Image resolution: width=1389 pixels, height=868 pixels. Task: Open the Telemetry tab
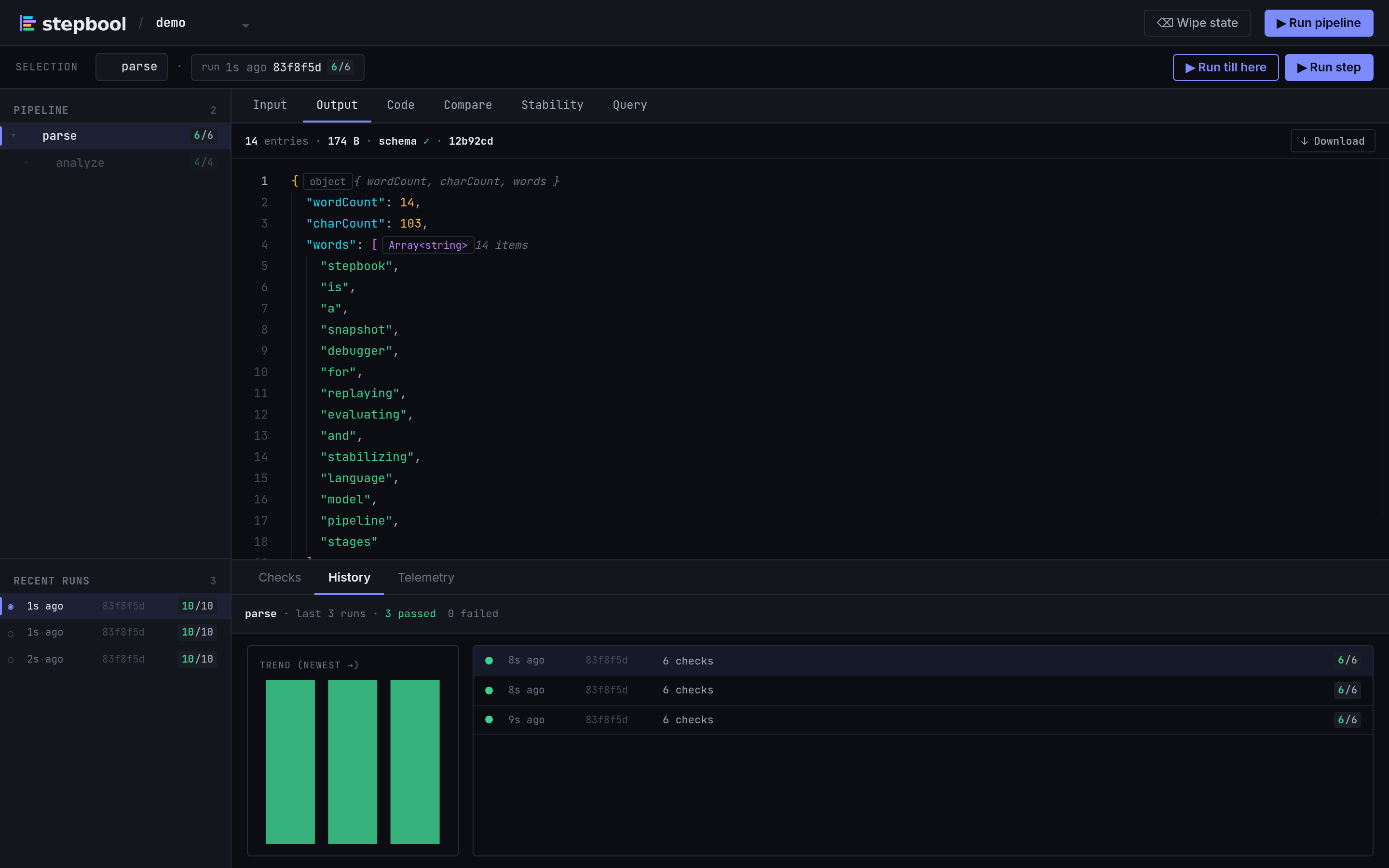pos(425,577)
